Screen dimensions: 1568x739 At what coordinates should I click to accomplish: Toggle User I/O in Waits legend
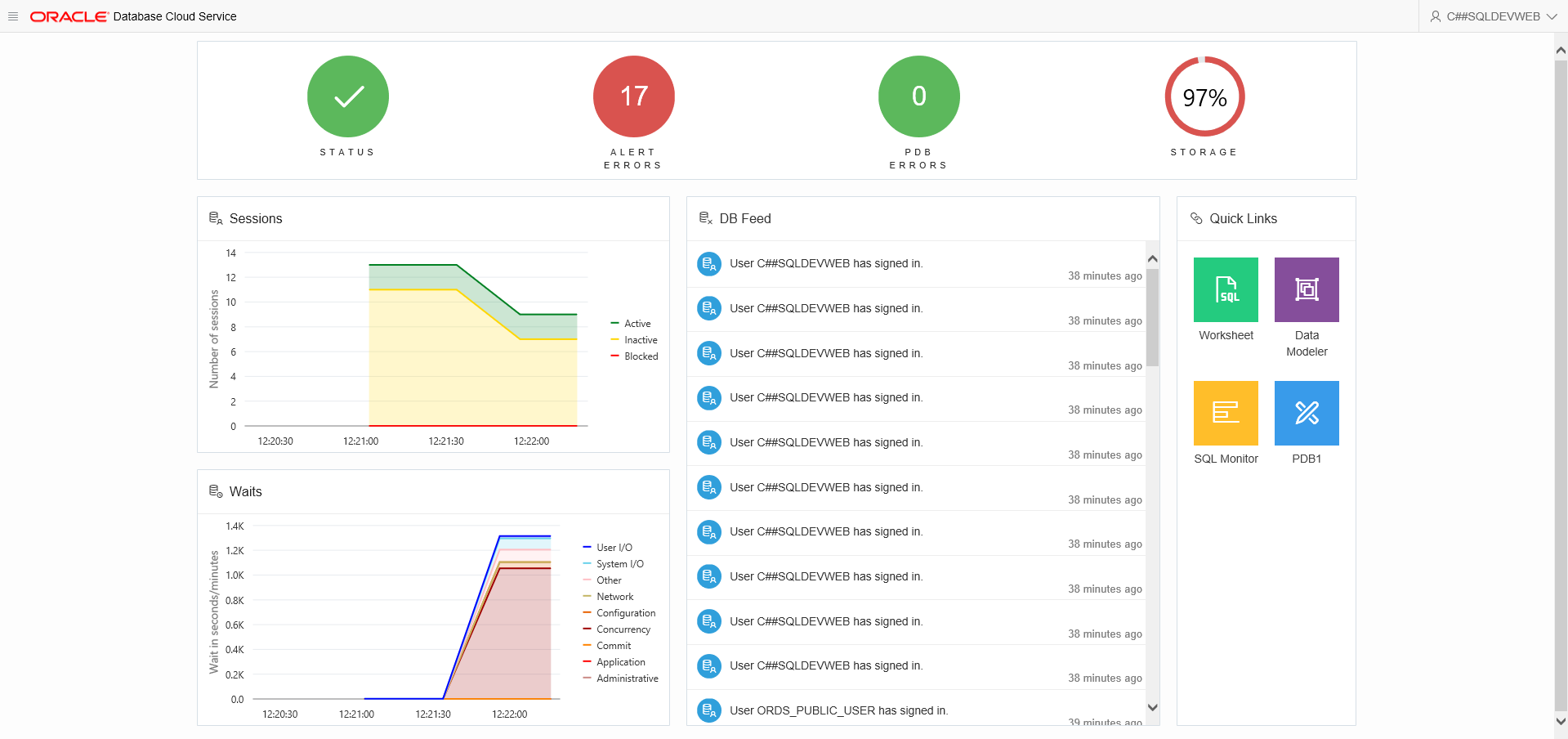click(607, 548)
